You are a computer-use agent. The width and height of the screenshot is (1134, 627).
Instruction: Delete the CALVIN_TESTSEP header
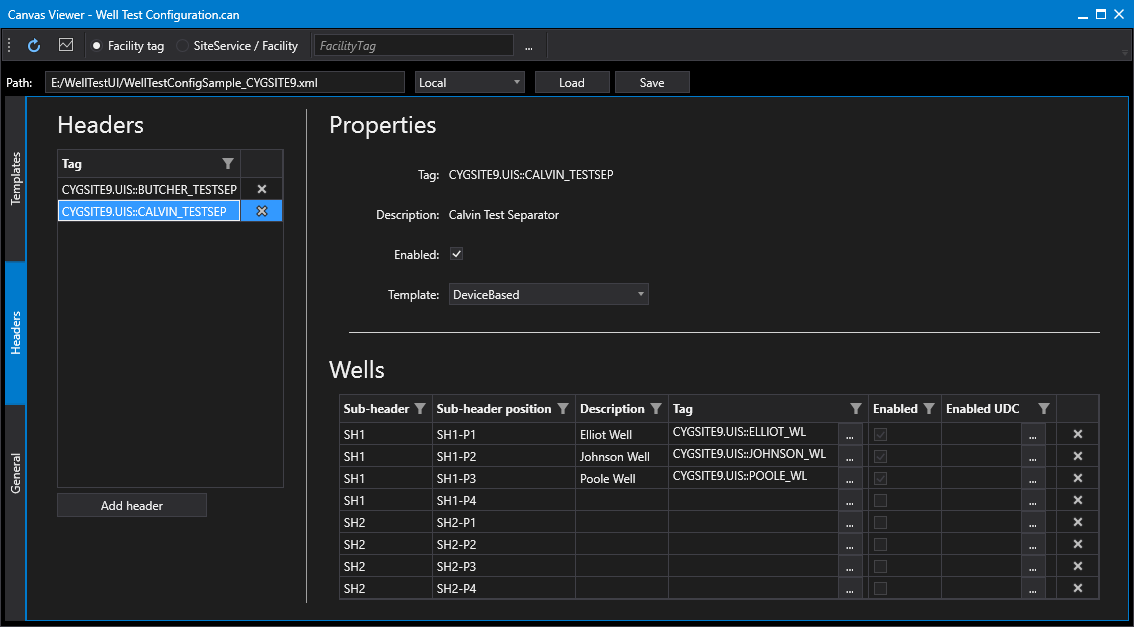coord(262,211)
